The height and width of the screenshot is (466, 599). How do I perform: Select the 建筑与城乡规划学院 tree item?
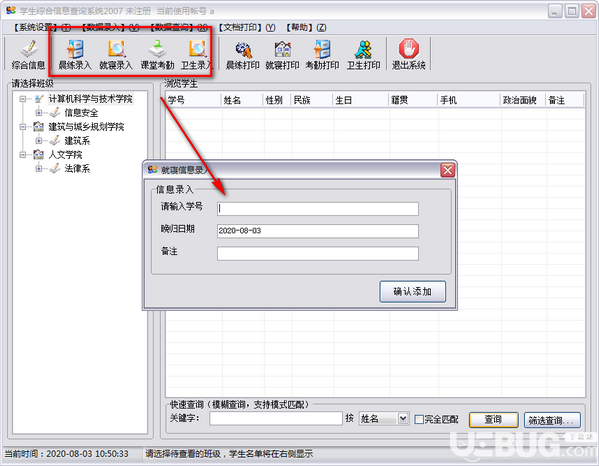tap(86, 127)
